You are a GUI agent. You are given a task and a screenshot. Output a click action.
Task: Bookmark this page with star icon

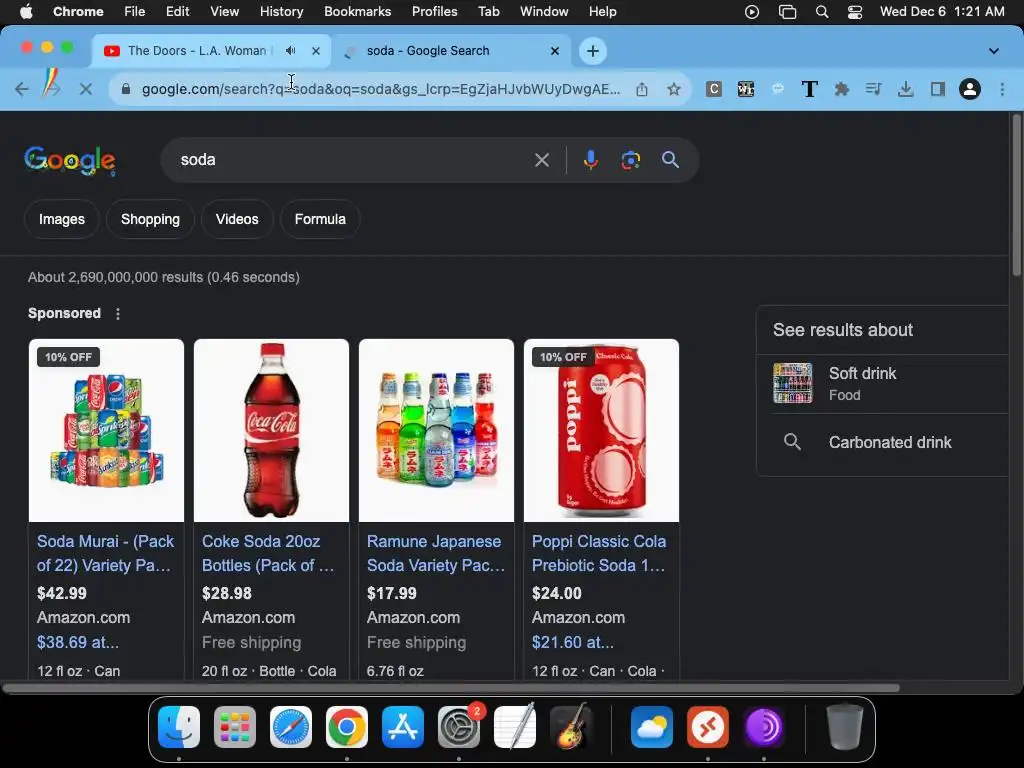(x=674, y=89)
